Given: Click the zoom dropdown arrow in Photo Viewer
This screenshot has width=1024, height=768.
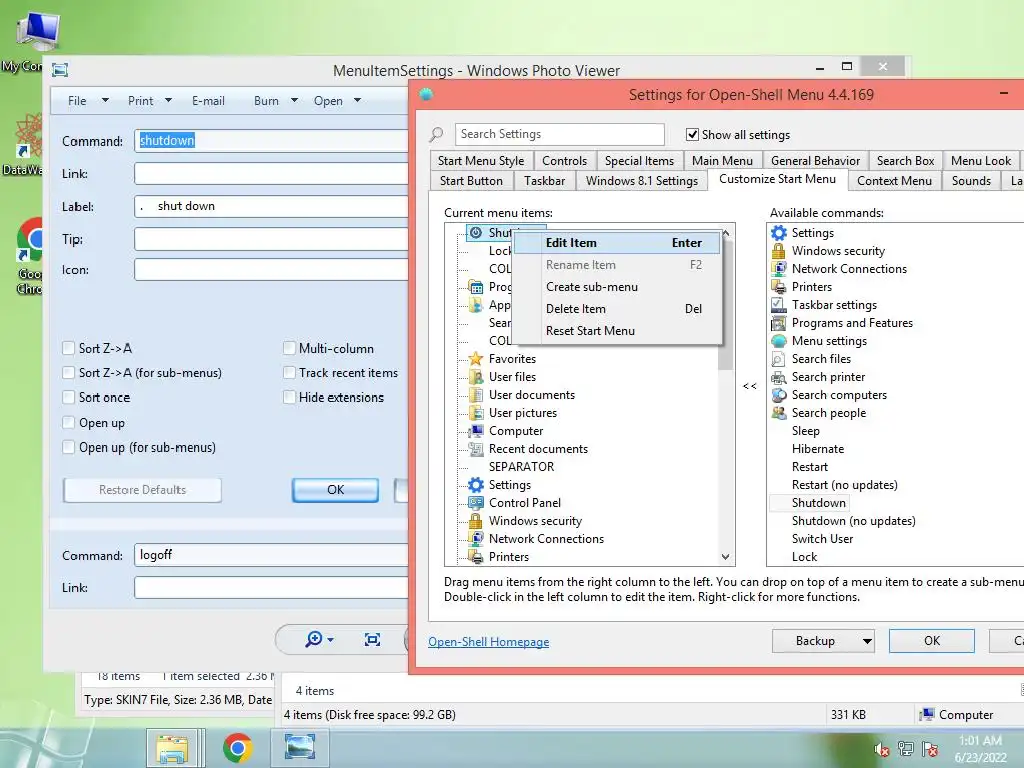Looking at the screenshot, I should click(330, 639).
